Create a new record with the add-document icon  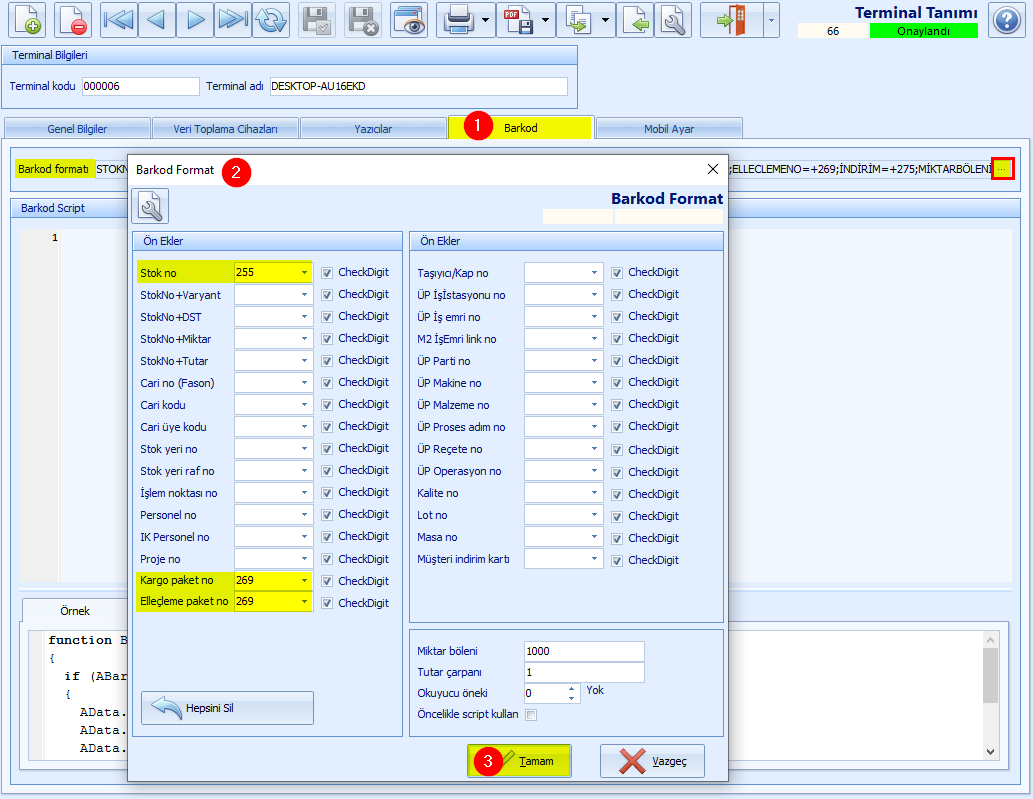(x=27, y=20)
